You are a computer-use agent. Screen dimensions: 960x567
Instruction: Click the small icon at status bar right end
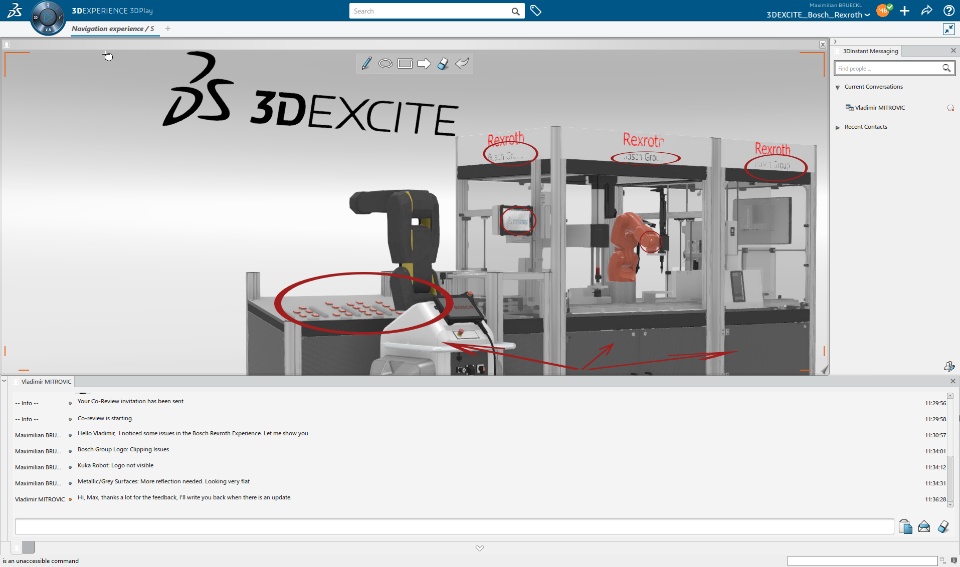[x=953, y=560]
